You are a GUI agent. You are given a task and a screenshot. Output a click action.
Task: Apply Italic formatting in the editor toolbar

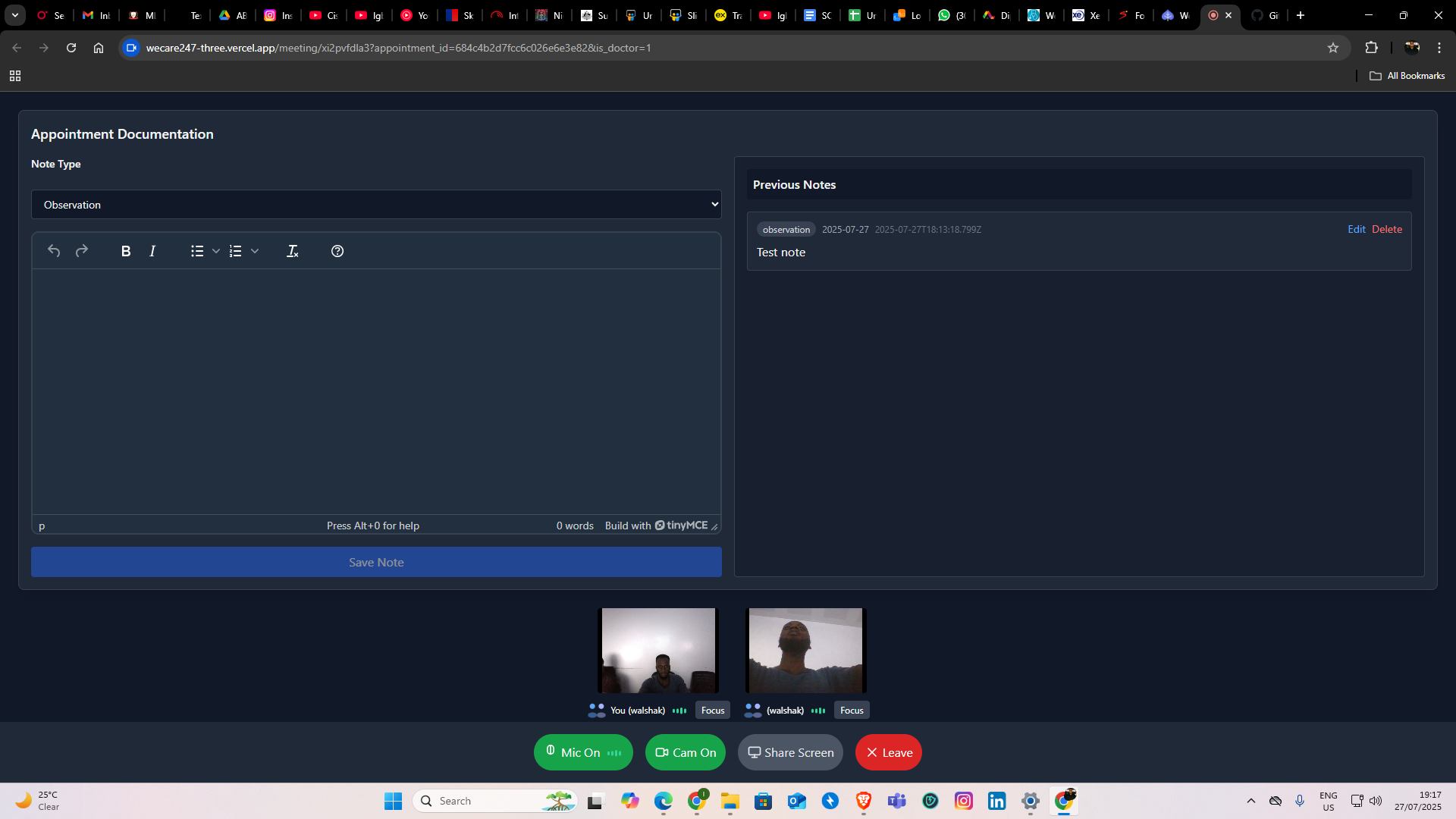152,251
